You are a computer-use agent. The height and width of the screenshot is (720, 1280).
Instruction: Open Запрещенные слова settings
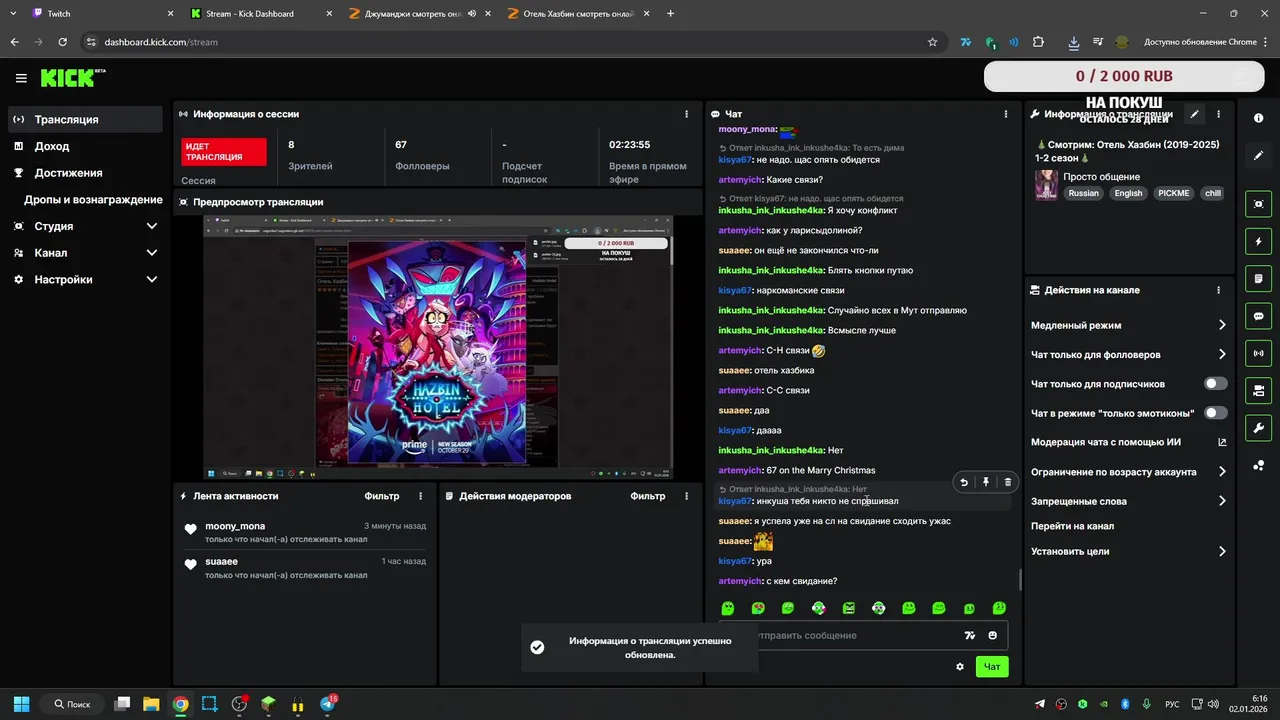click(1128, 501)
